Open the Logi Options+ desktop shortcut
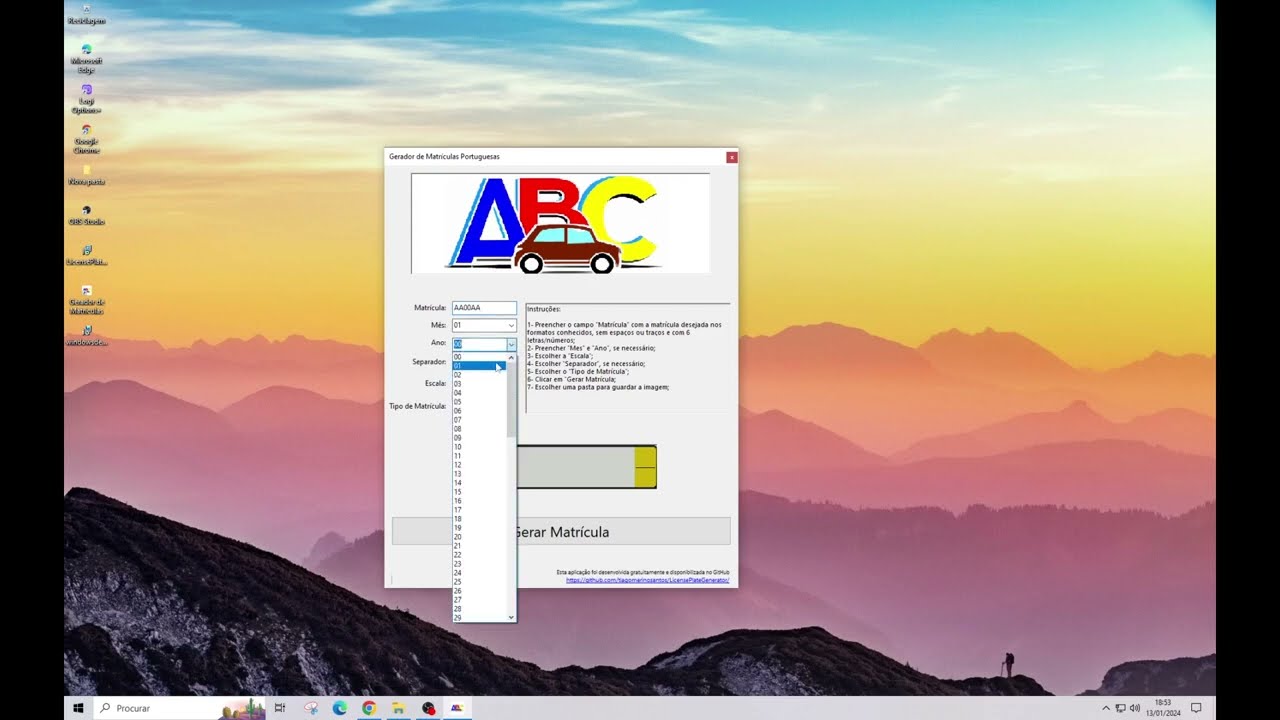The width and height of the screenshot is (1280, 720). 87,98
